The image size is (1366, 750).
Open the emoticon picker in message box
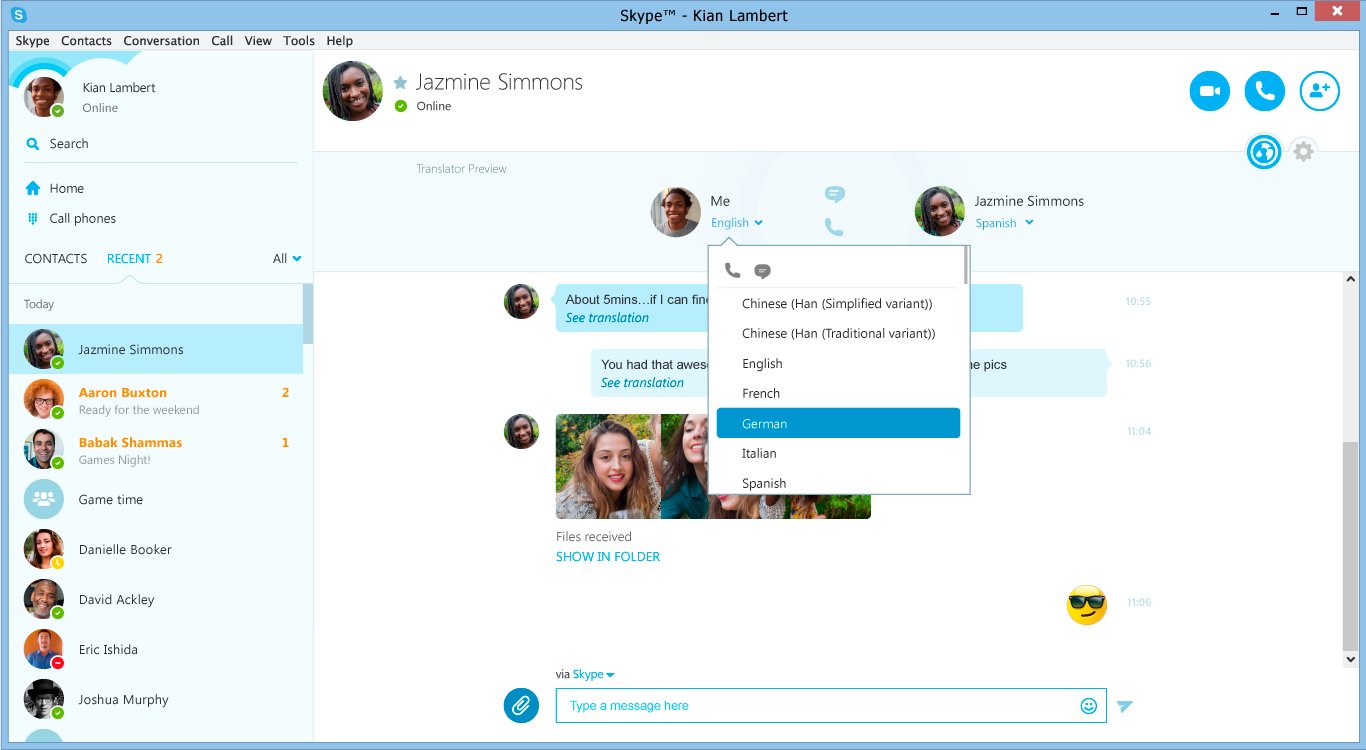1088,706
